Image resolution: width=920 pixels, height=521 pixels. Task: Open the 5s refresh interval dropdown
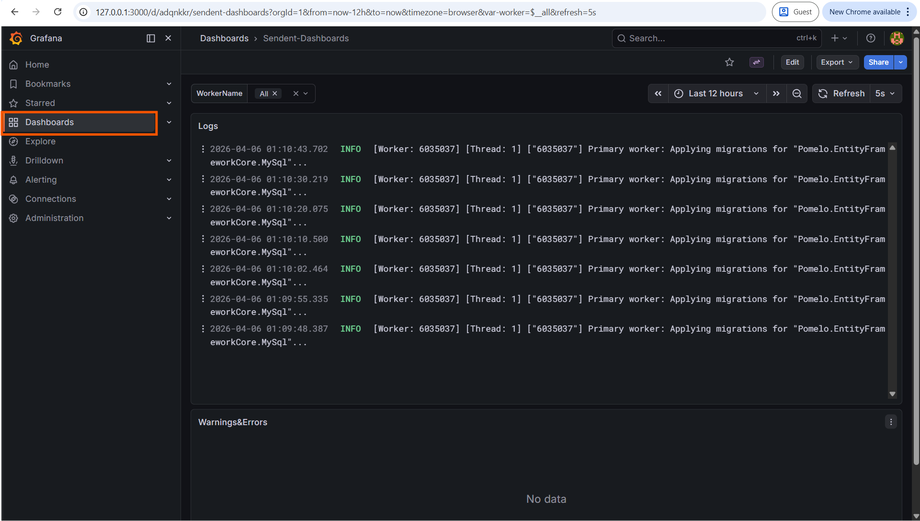pos(885,93)
